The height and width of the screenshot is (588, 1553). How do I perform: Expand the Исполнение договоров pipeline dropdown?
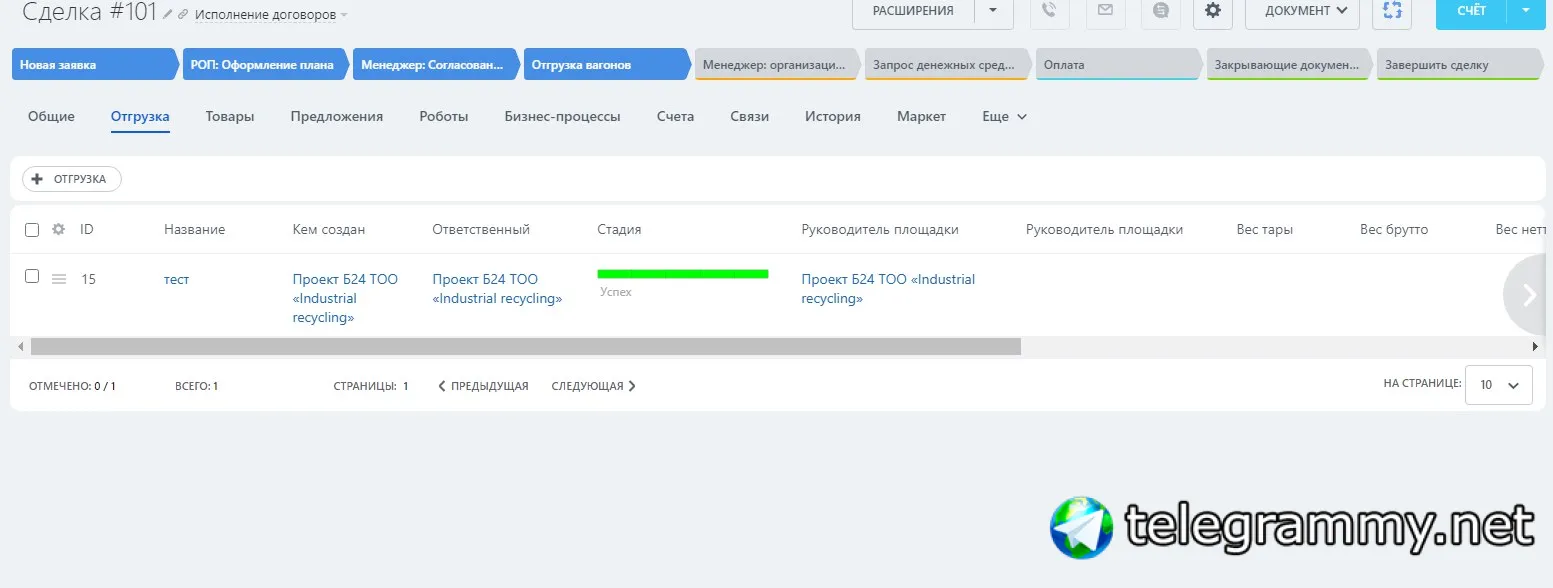[272, 15]
